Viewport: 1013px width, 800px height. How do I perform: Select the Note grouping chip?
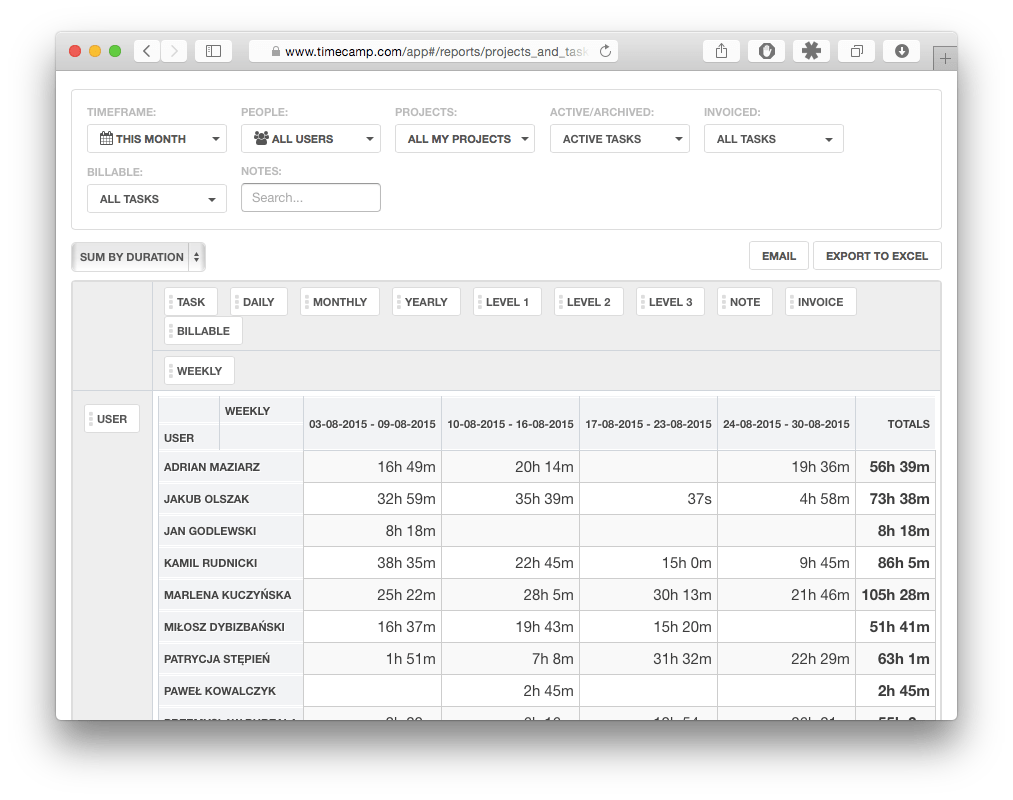pyautogui.click(x=745, y=302)
